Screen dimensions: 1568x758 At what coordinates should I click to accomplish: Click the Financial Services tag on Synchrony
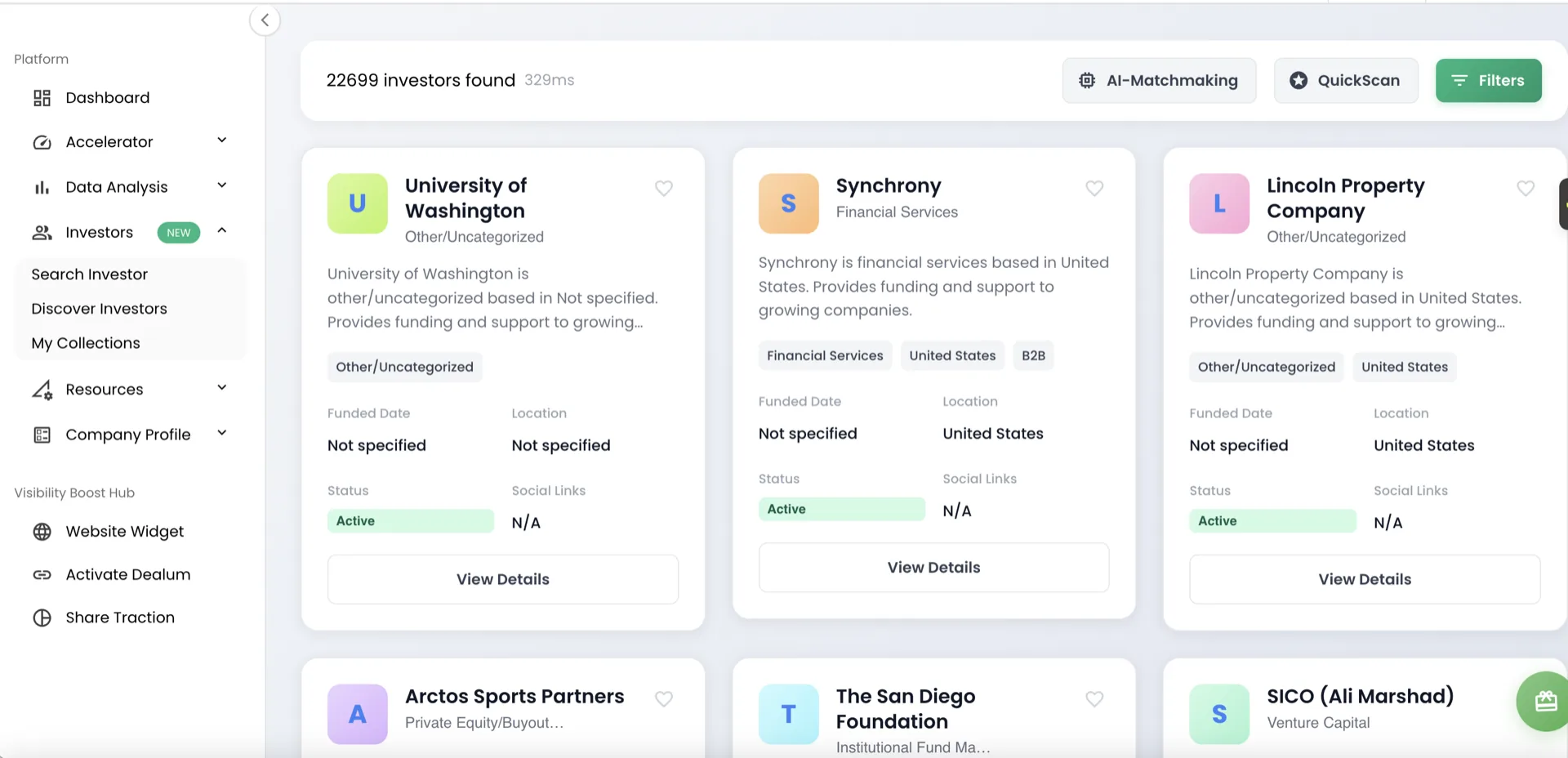[825, 355]
